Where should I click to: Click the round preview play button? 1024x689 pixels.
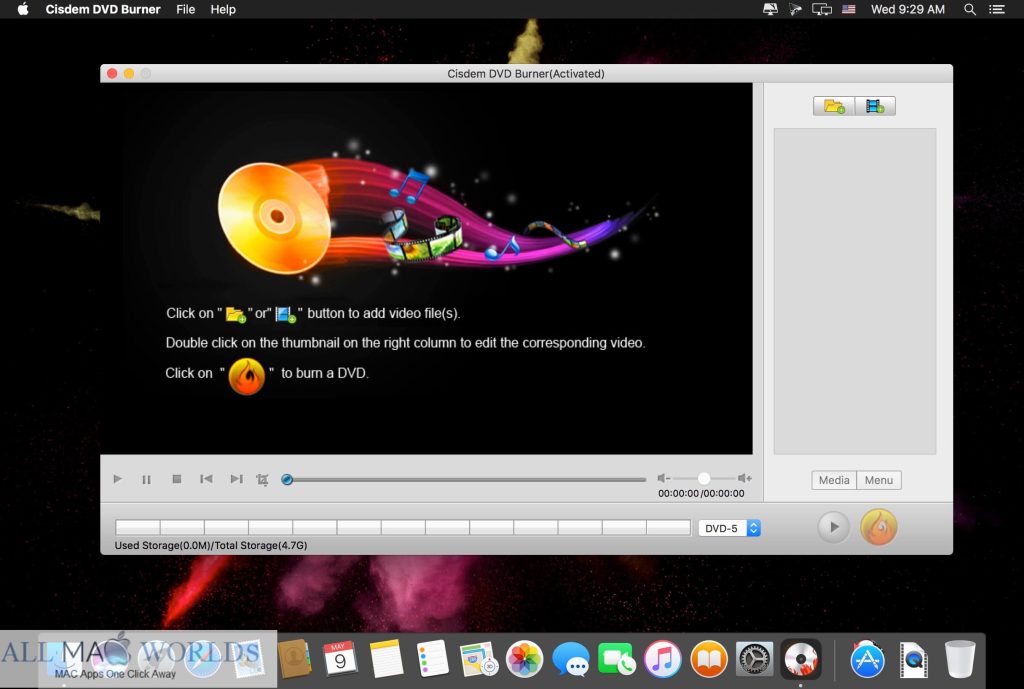833,527
